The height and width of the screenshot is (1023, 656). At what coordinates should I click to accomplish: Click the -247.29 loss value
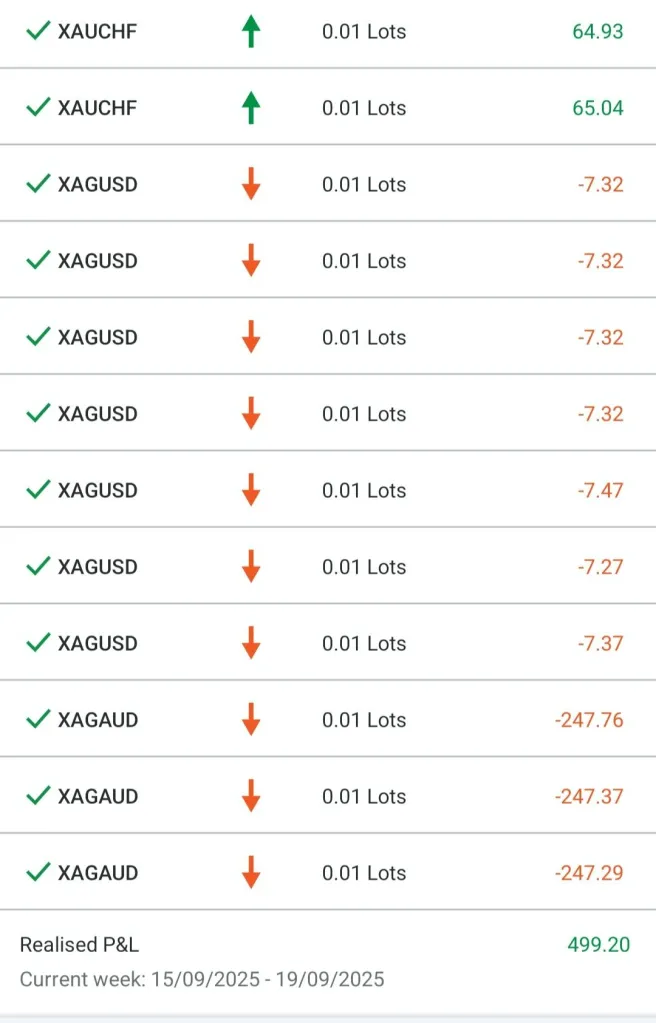click(589, 873)
